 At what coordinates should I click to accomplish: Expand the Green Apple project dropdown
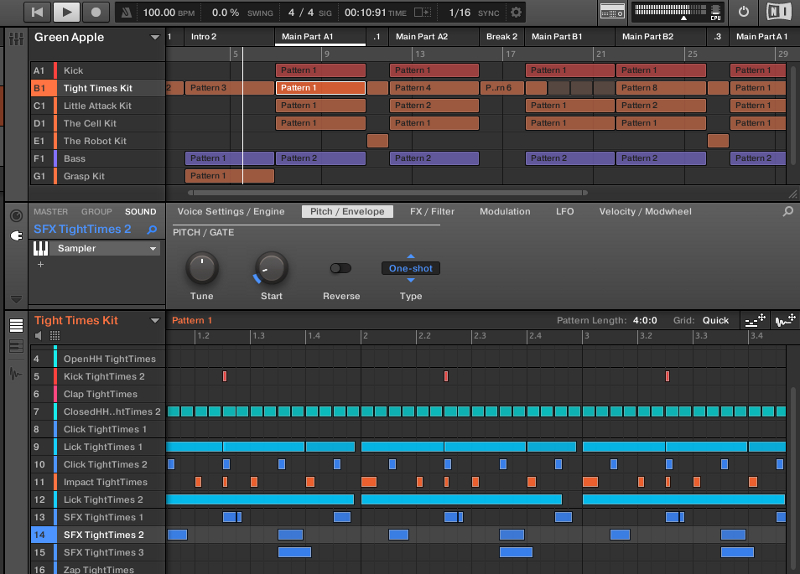click(155, 37)
